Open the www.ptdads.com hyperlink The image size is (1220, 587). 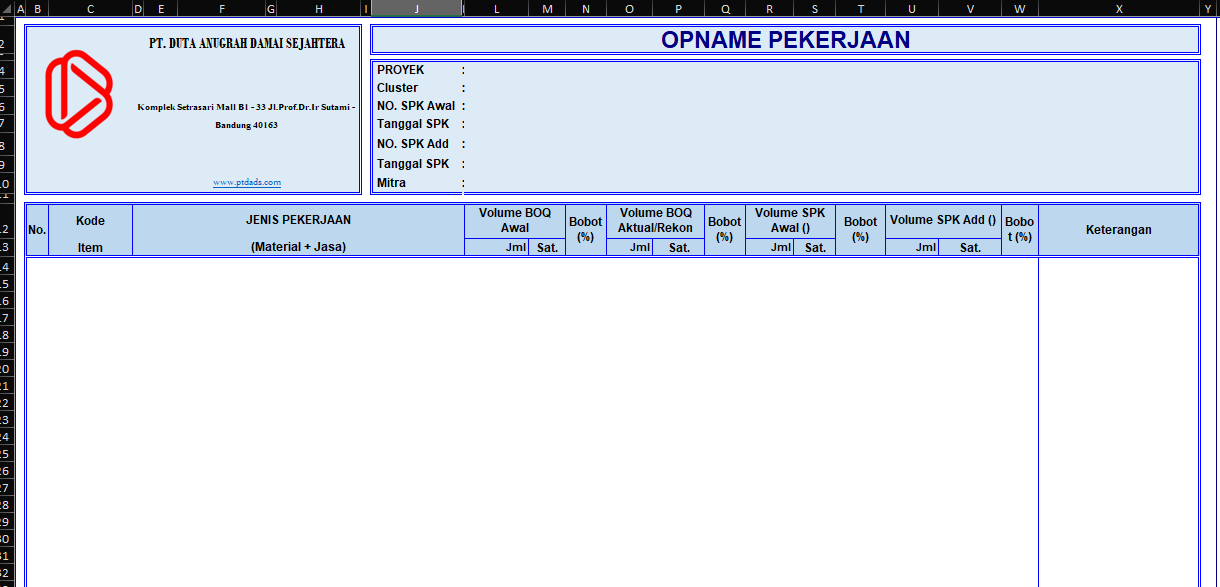247,182
